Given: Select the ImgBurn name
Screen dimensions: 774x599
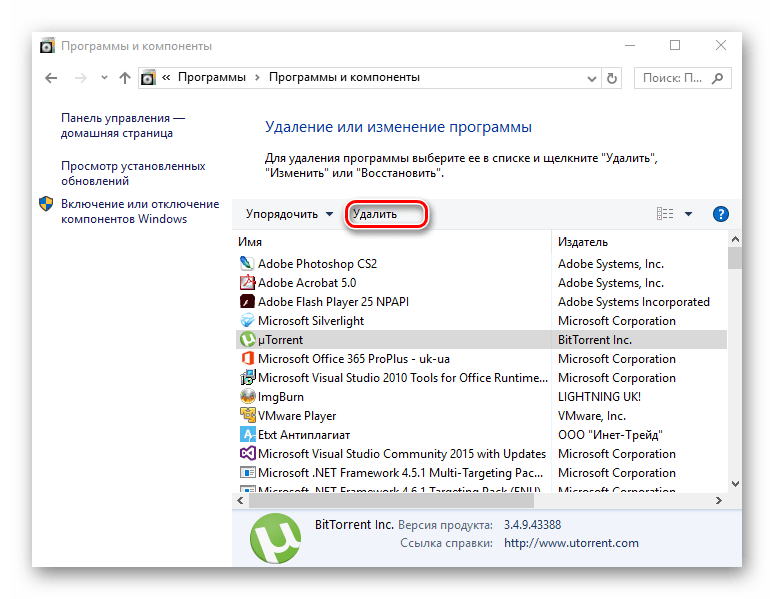Looking at the screenshot, I should (x=280, y=397).
